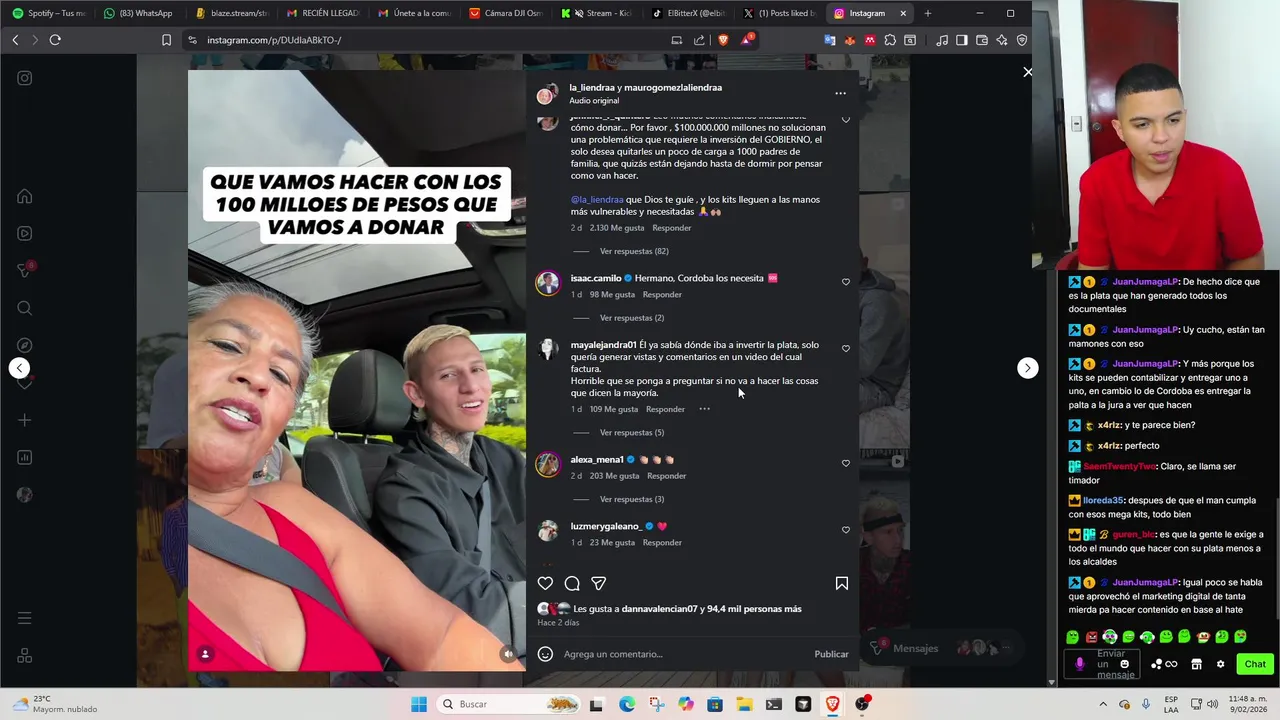The width and height of the screenshot is (1280, 720).
Task: Expand Ver respuestas (82)
Action: (634, 251)
